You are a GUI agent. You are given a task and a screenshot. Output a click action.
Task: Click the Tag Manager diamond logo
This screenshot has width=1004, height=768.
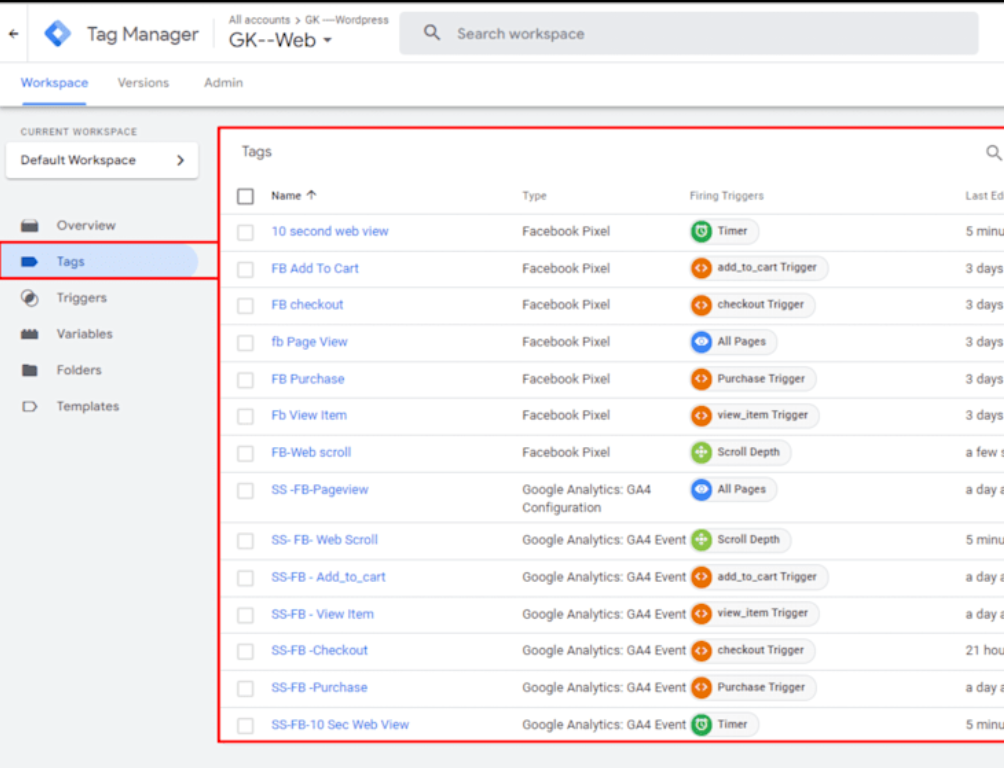point(58,34)
